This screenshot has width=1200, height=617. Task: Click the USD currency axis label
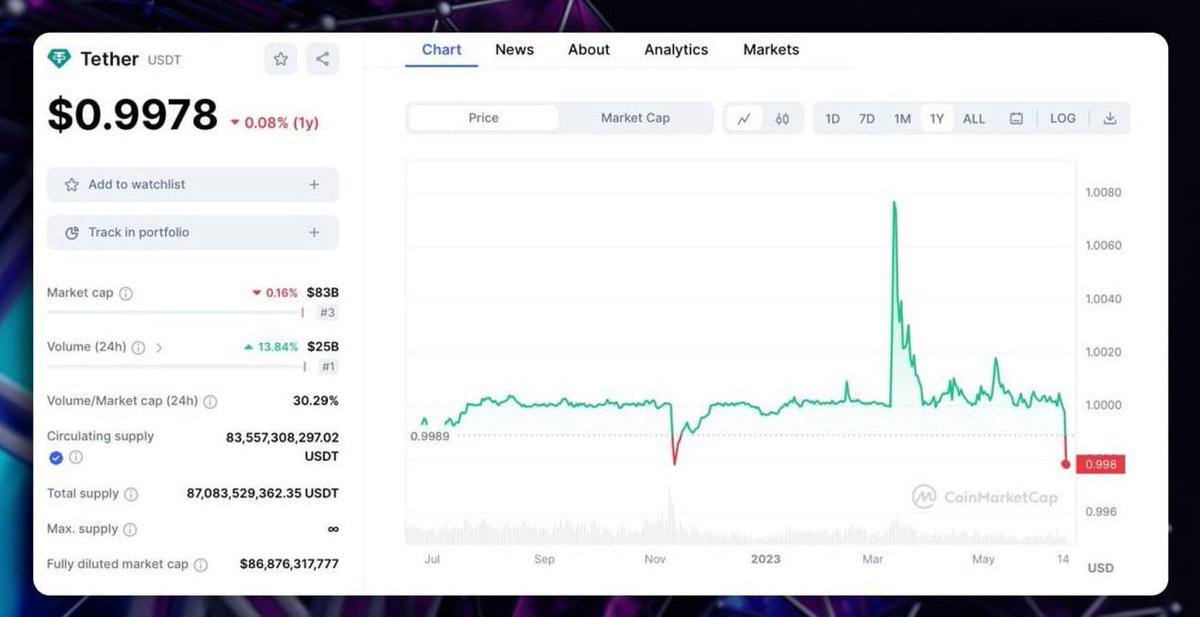coord(1100,568)
